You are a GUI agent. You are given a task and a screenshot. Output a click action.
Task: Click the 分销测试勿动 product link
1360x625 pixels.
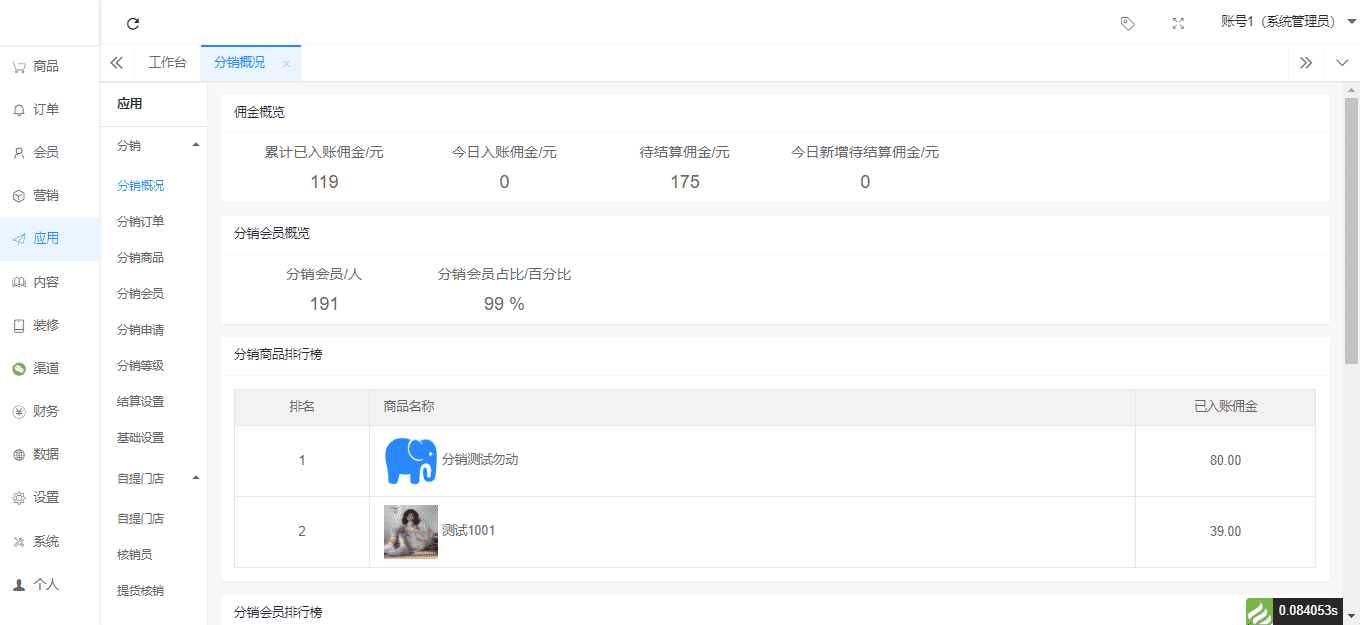(480, 460)
